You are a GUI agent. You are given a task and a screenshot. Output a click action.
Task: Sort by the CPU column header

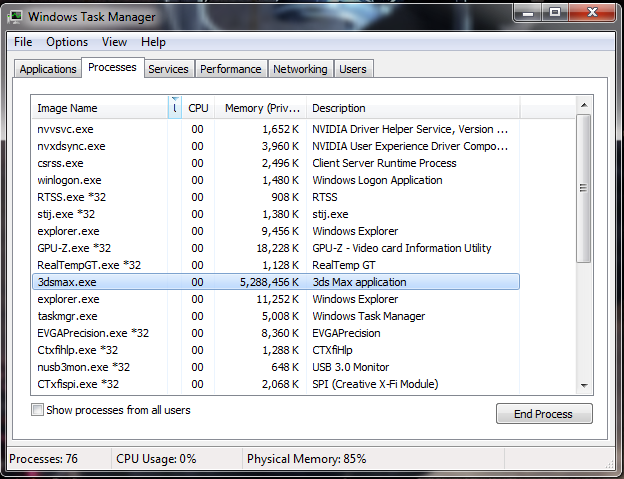198,108
